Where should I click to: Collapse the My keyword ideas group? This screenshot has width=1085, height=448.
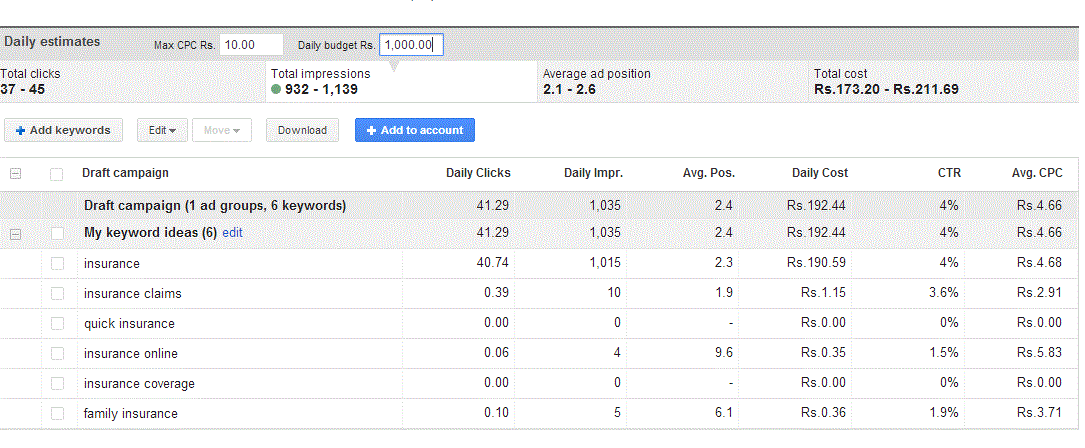pos(15,234)
